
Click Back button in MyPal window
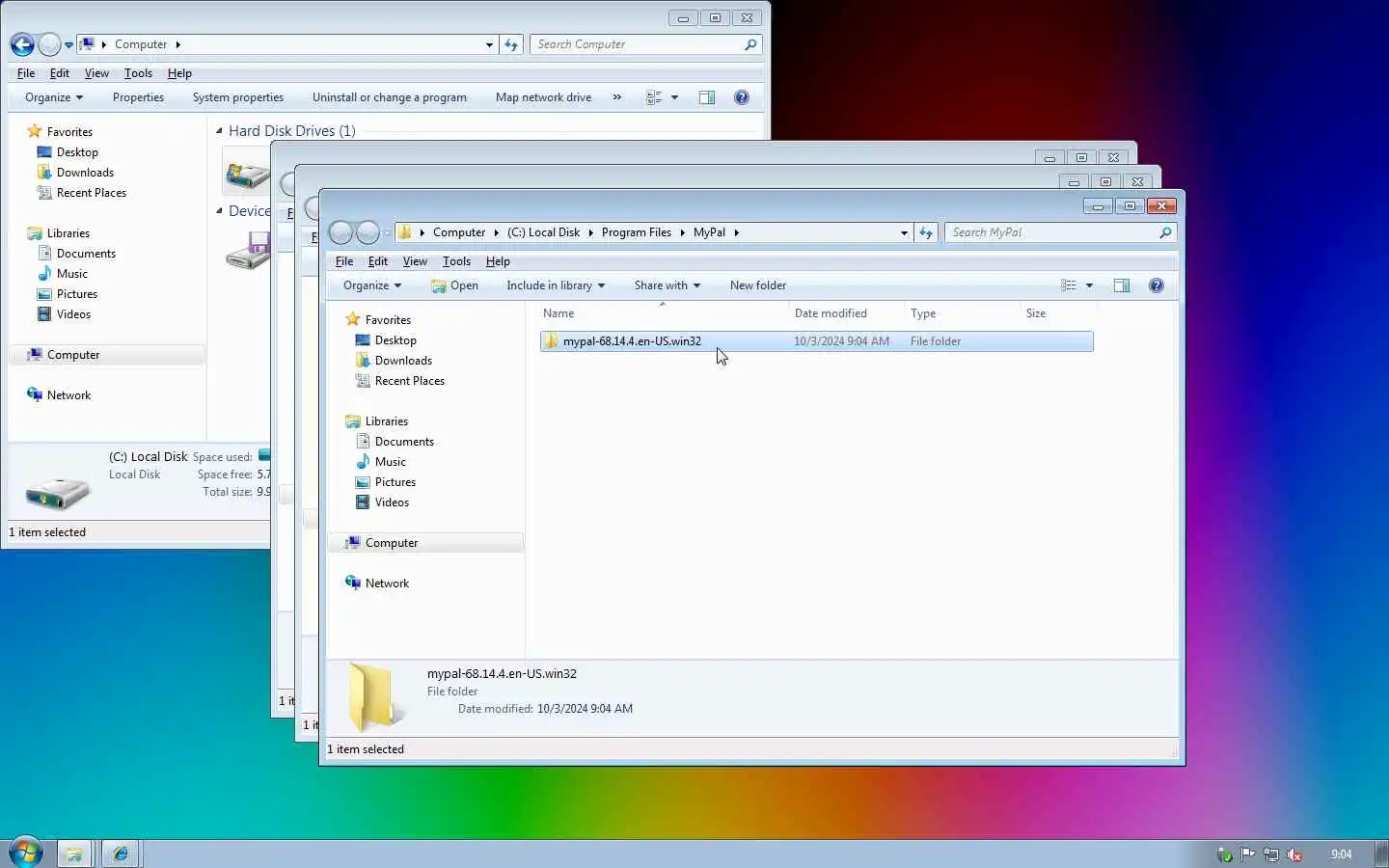tap(340, 232)
